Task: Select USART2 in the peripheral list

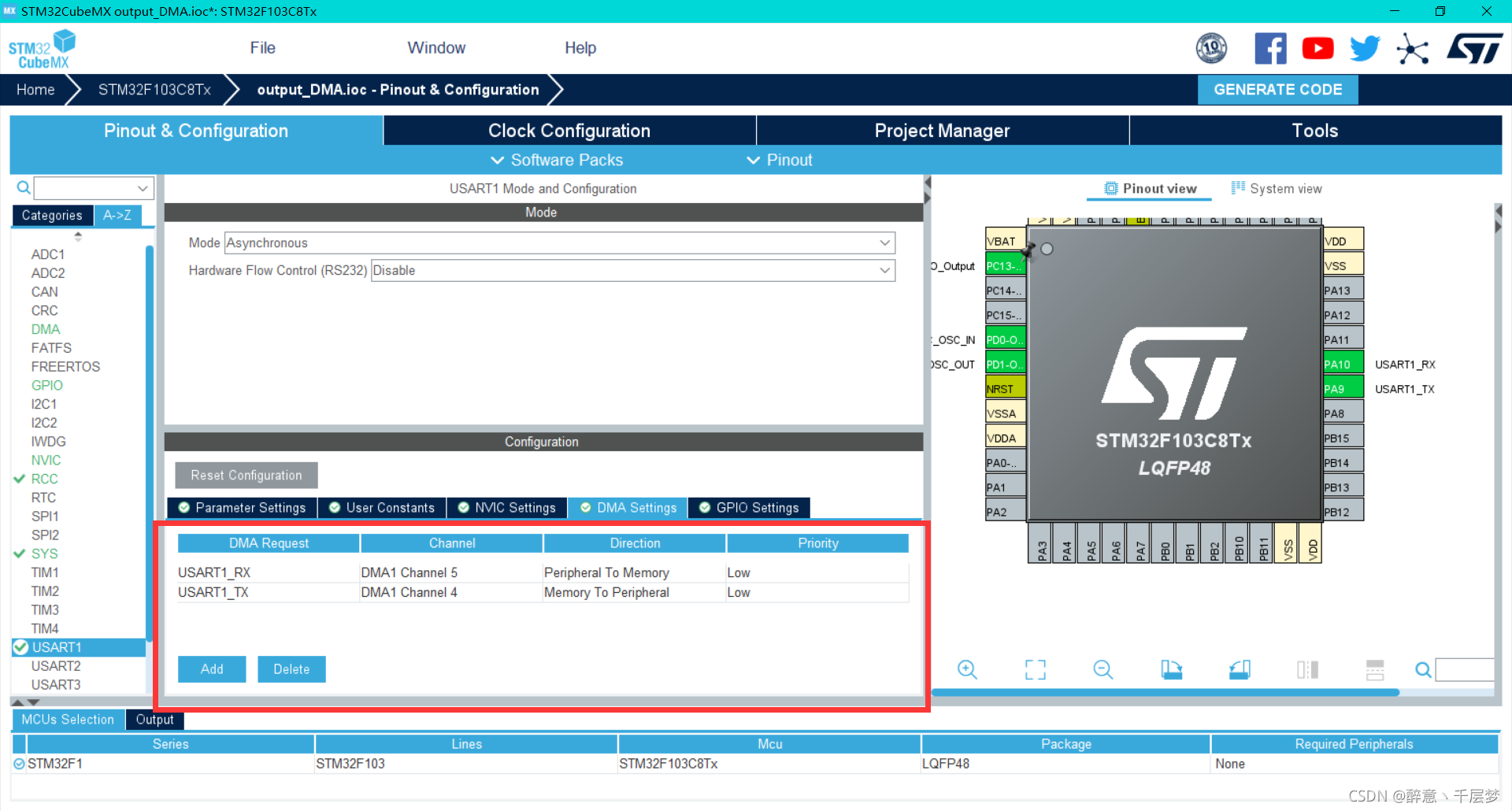Action: (x=56, y=666)
